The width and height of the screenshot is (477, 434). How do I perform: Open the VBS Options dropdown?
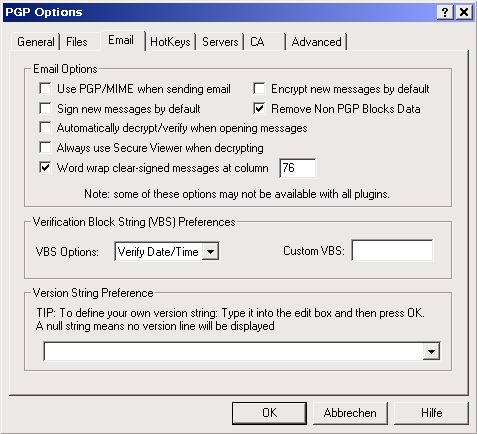[x=210, y=251]
